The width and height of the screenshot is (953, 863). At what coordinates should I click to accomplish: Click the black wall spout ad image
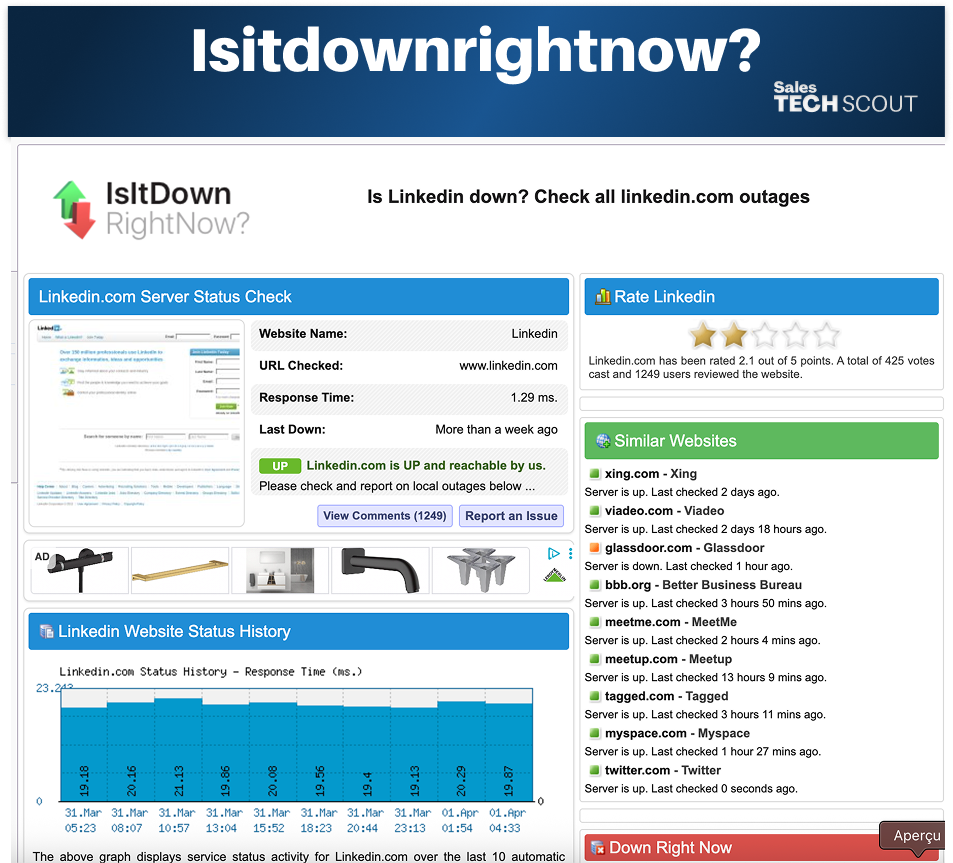point(380,570)
